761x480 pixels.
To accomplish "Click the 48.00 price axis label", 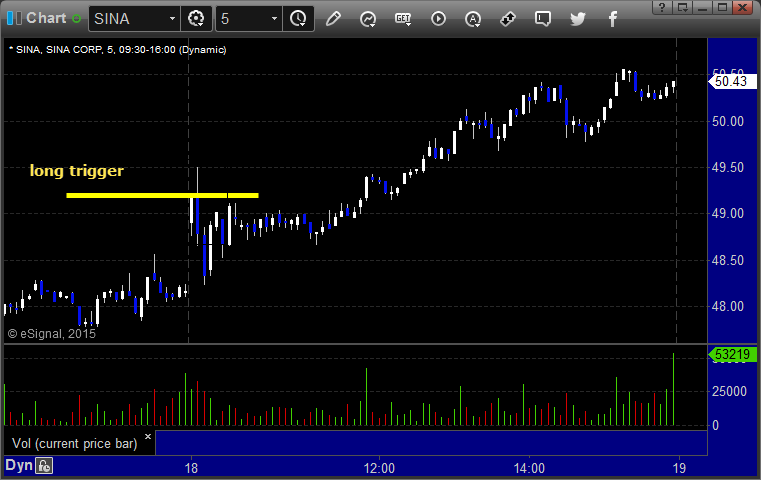I will click(728, 306).
